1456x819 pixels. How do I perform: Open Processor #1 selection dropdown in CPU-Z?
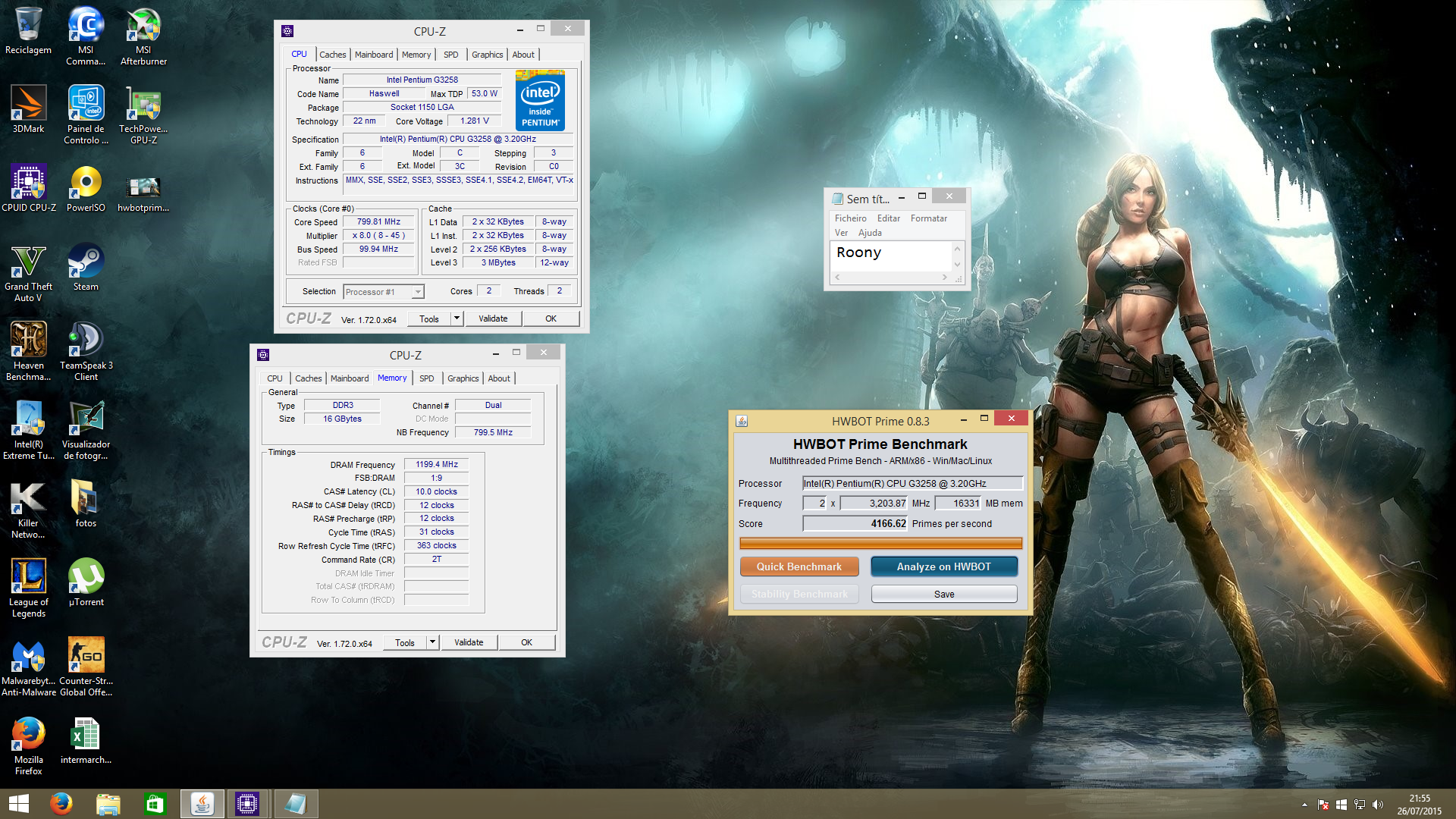(384, 292)
